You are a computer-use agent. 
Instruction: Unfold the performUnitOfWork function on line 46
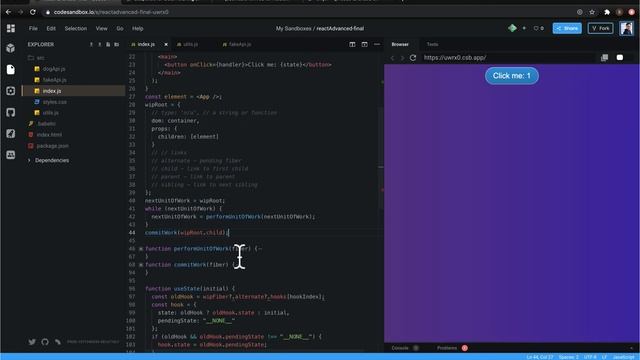click(x=141, y=249)
